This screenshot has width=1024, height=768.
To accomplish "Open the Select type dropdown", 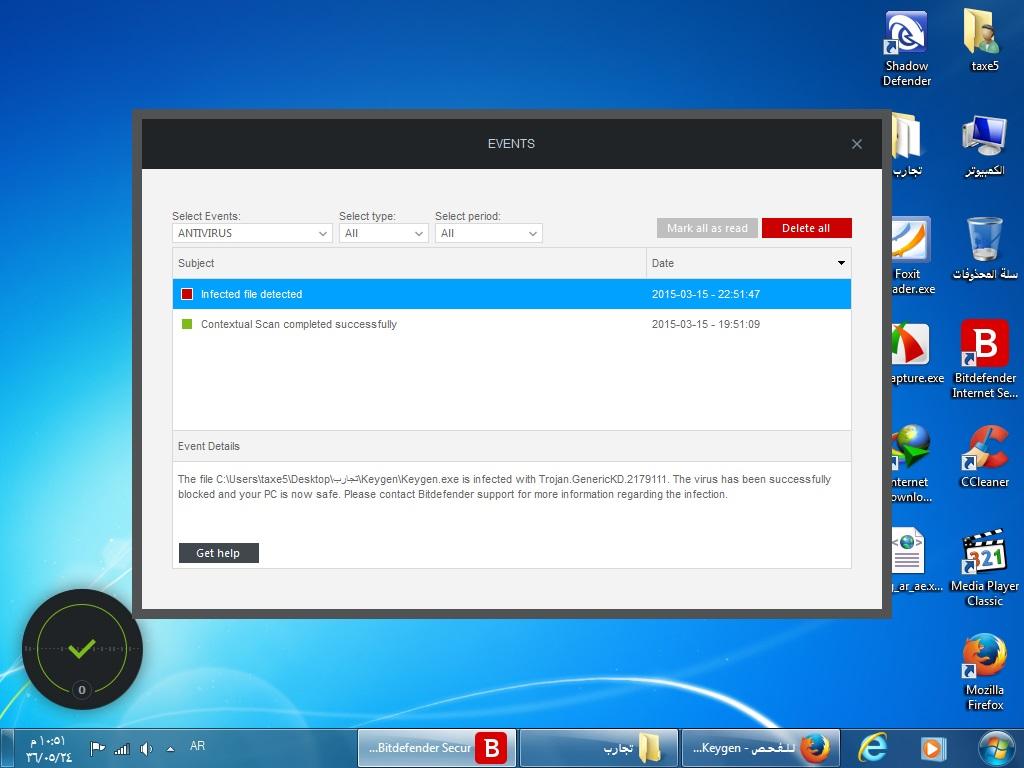I will click(x=383, y=233).
